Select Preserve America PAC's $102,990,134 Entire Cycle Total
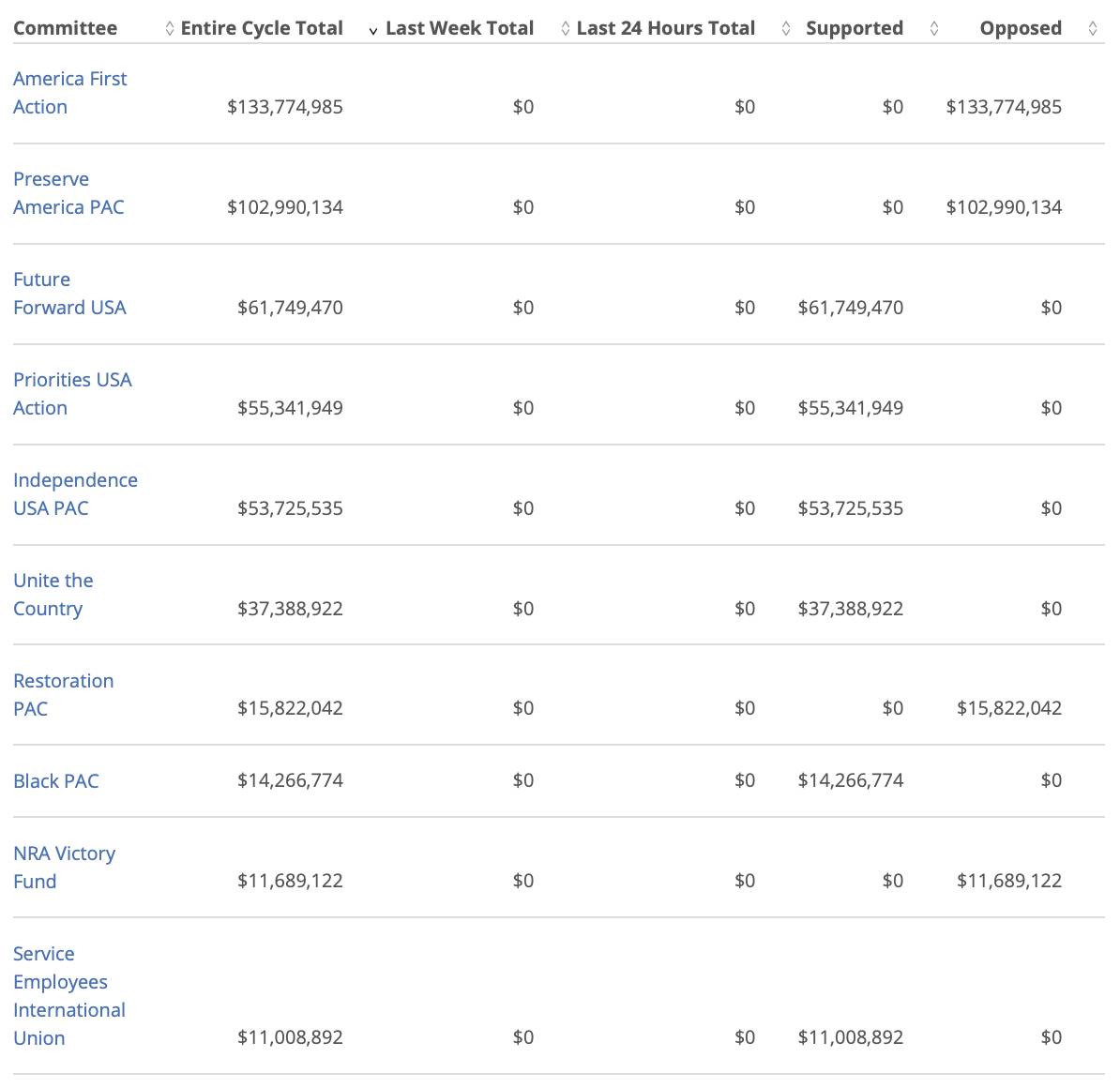 (285, 207)
